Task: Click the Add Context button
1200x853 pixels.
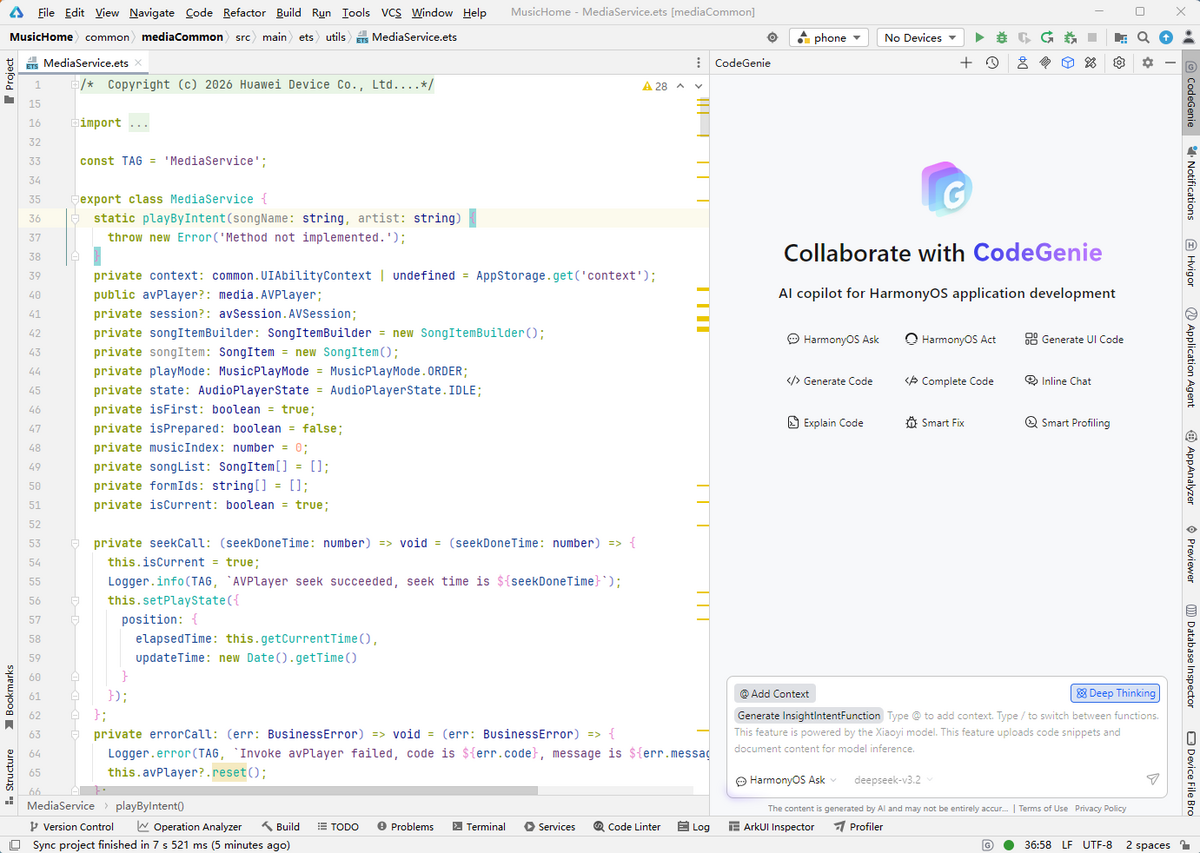Action: point(775,693)
